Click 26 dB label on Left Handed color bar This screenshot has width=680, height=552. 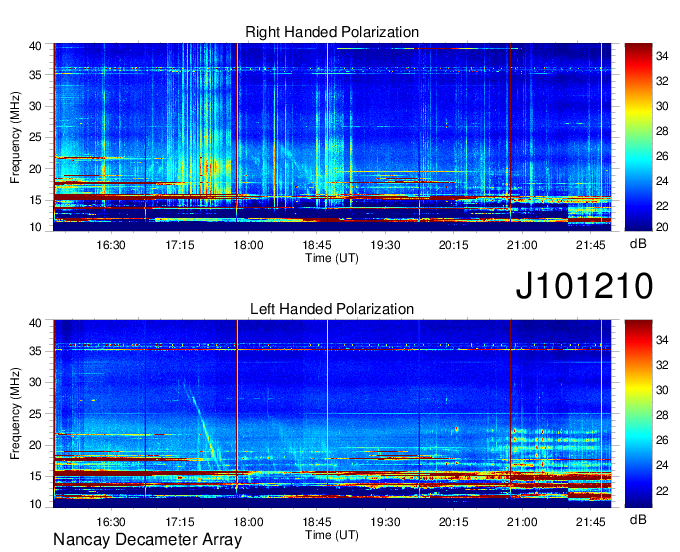click(662, 440)
